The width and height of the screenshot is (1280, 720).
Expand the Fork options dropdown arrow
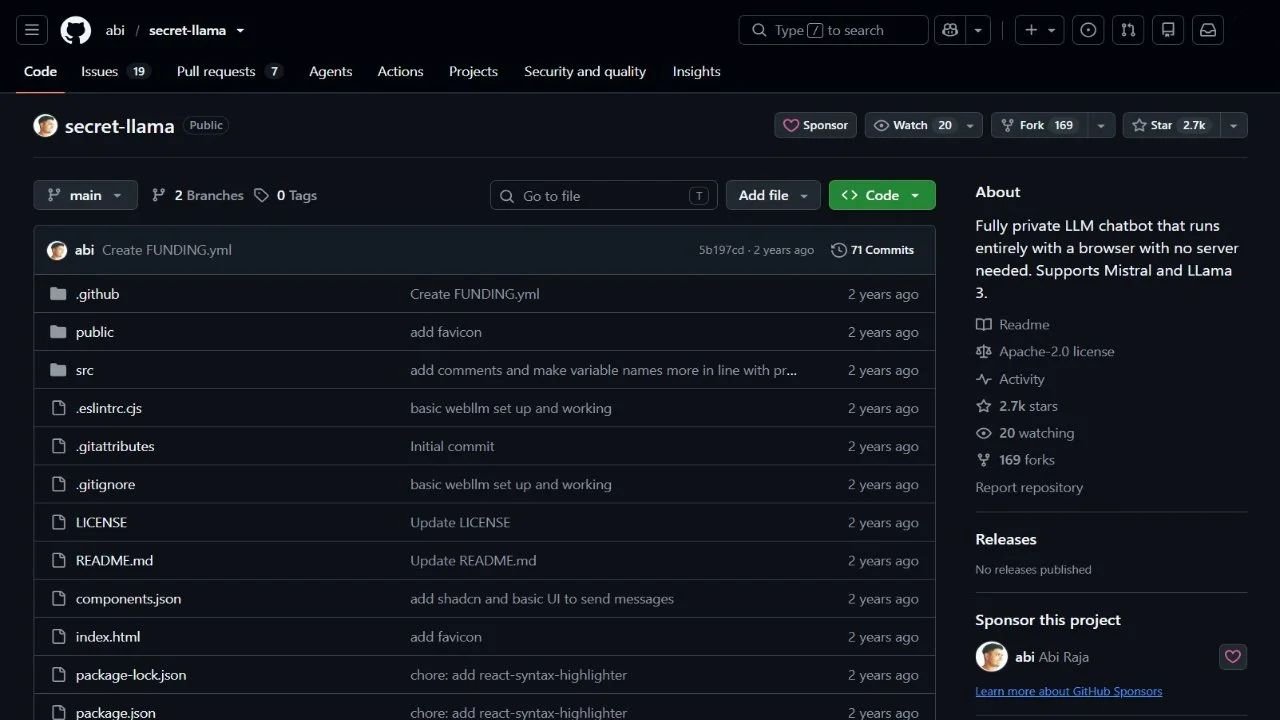1101,125
